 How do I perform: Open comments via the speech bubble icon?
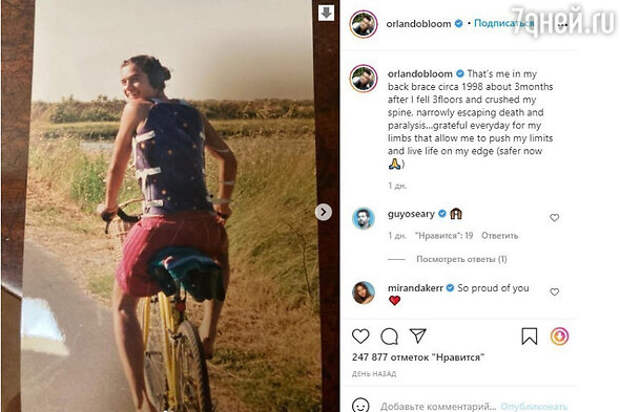coord(389,337)
